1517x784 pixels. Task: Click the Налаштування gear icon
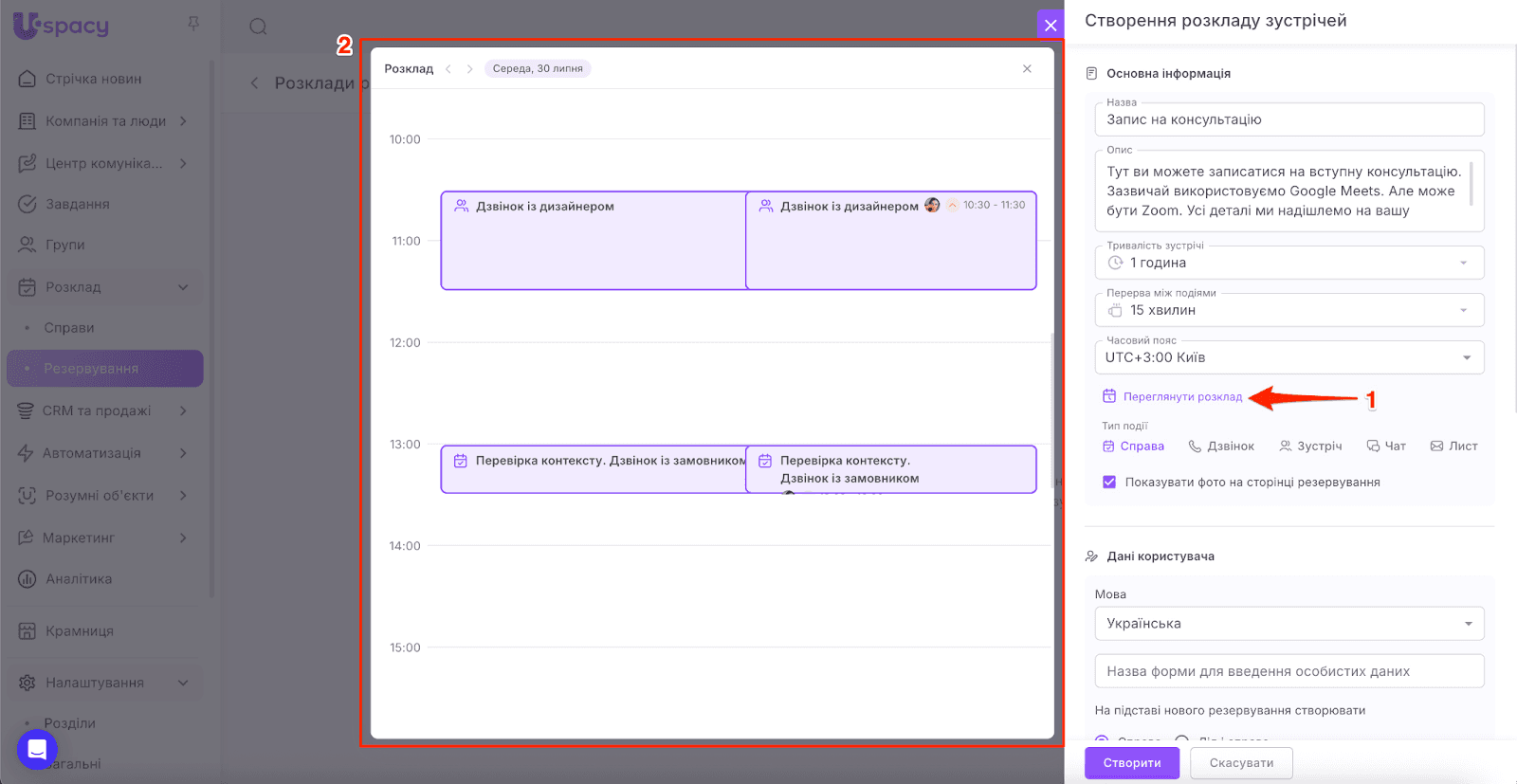[27, 683]
